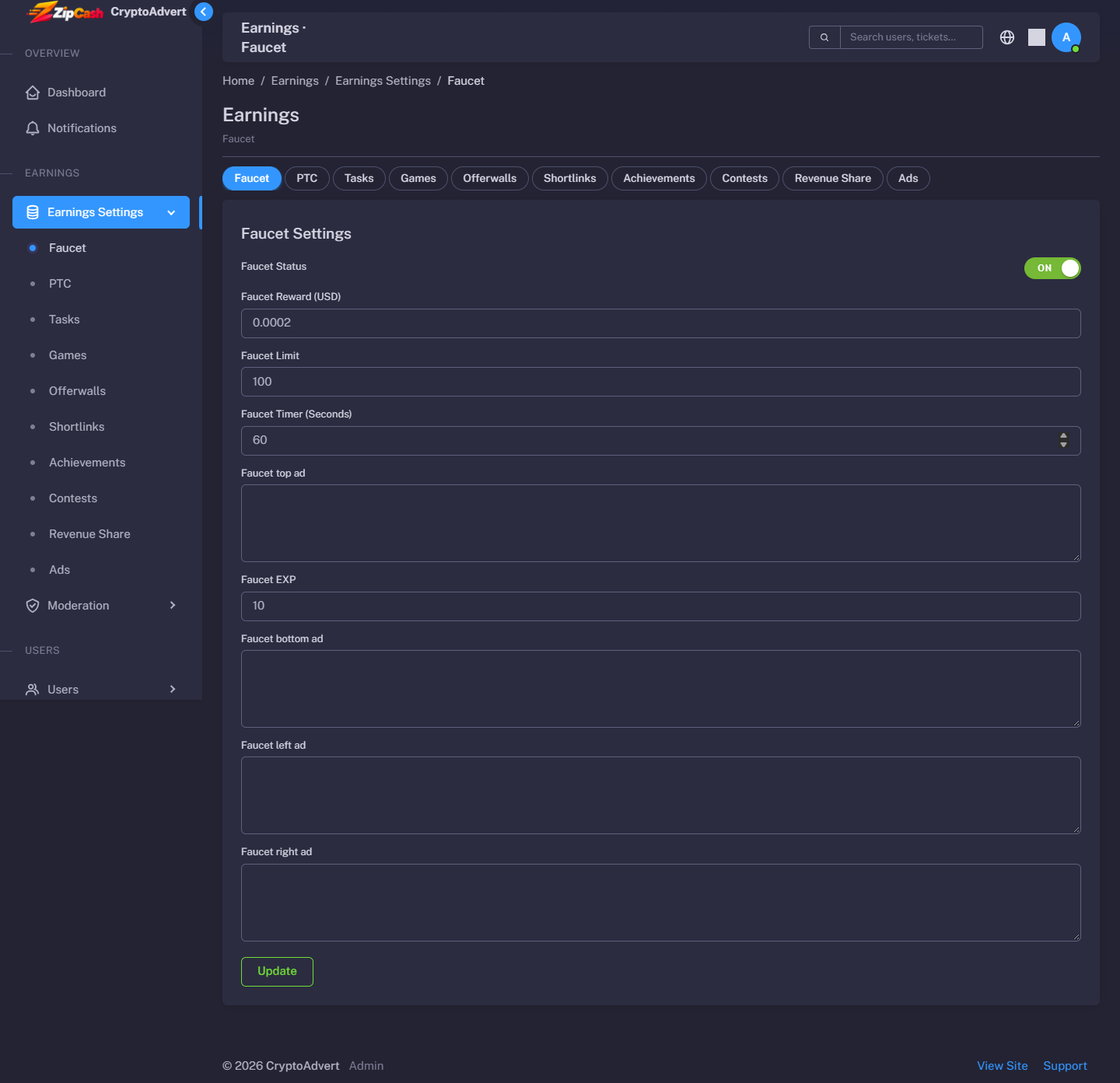This screenshot has height=1083, width=1120.
Task: Click into the Faucet right ad textarea
Action: coord(661,903)
